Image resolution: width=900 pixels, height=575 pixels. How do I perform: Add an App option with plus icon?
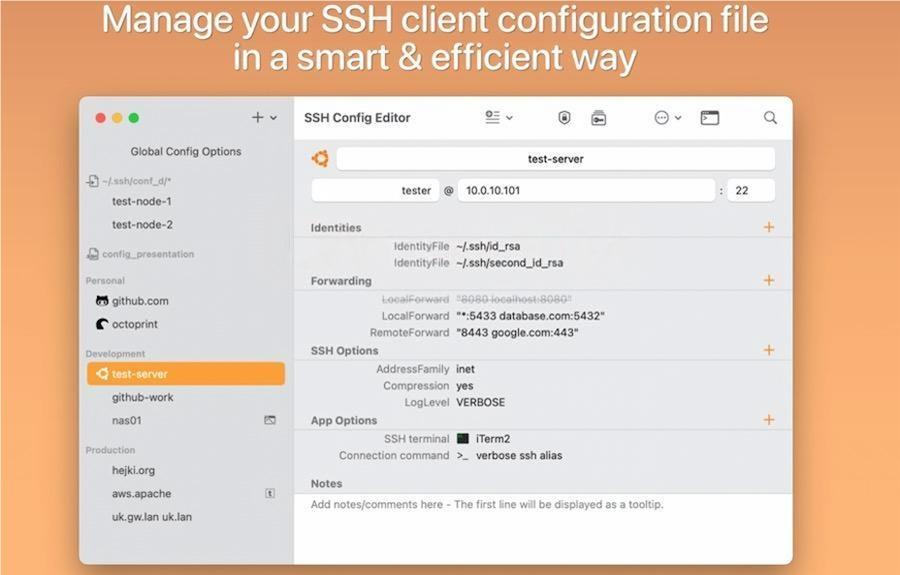pos(769,419)
